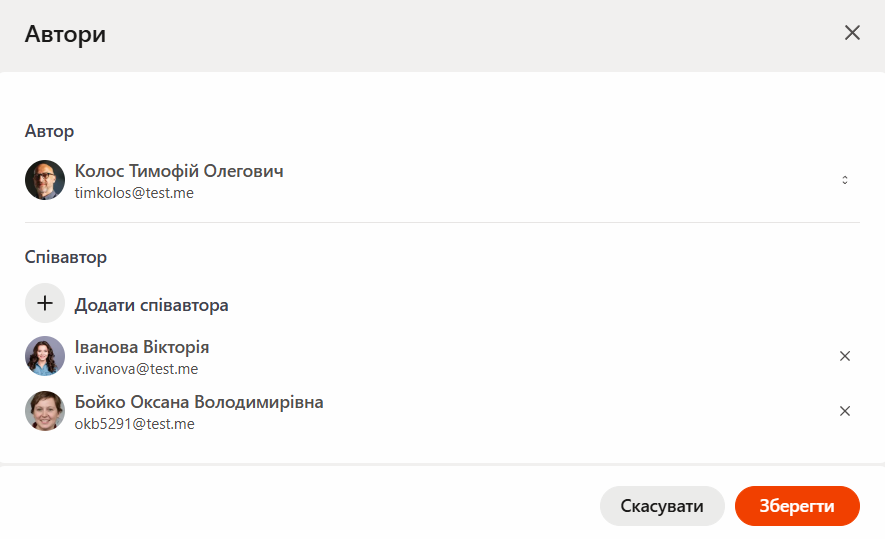Expand the author selector chevron
Screen dimensions: 885x539
pyautogui.click(x=844, y=180)
